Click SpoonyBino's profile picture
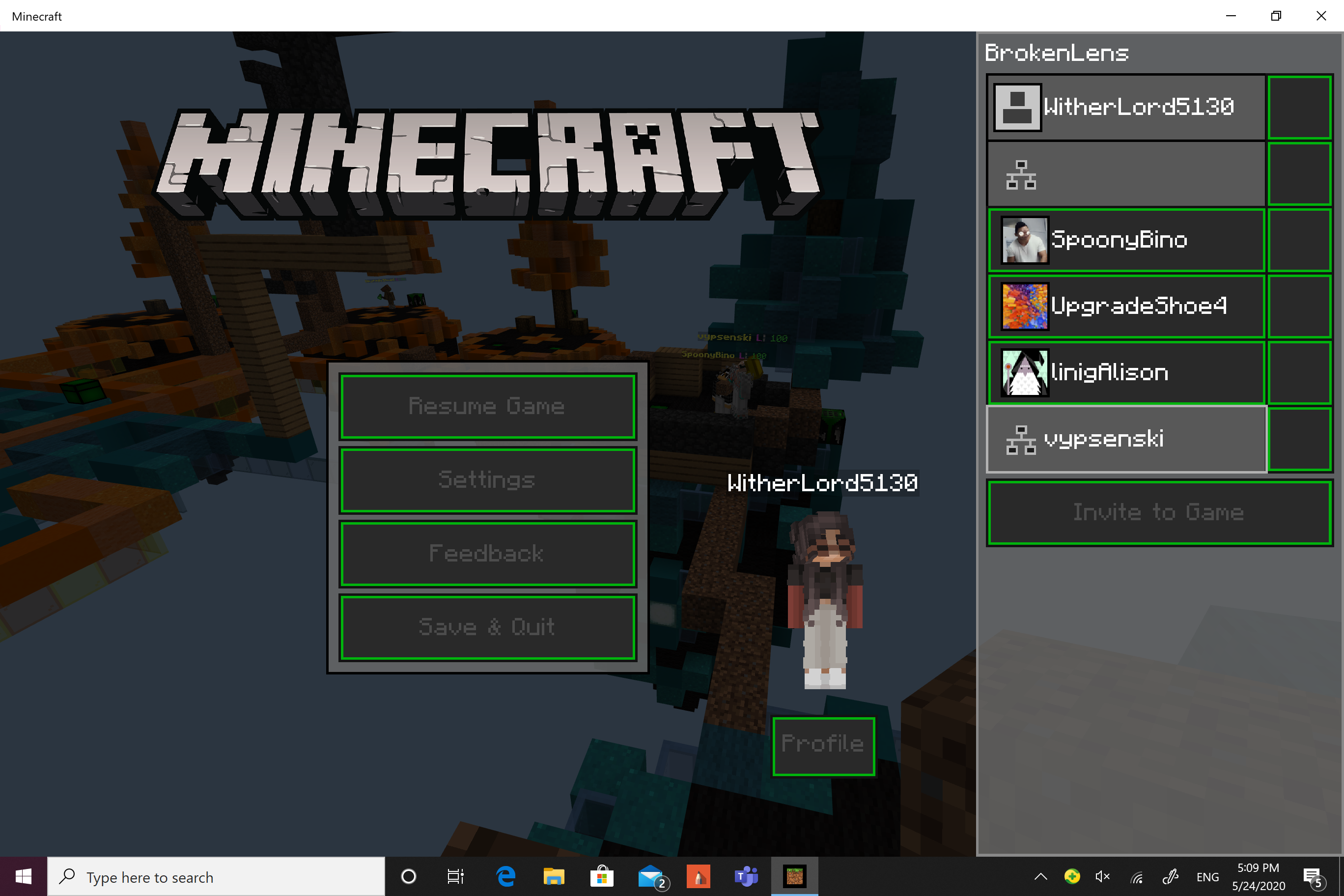The width and height of the screenshot is (1344, 896). [1025, 240]
